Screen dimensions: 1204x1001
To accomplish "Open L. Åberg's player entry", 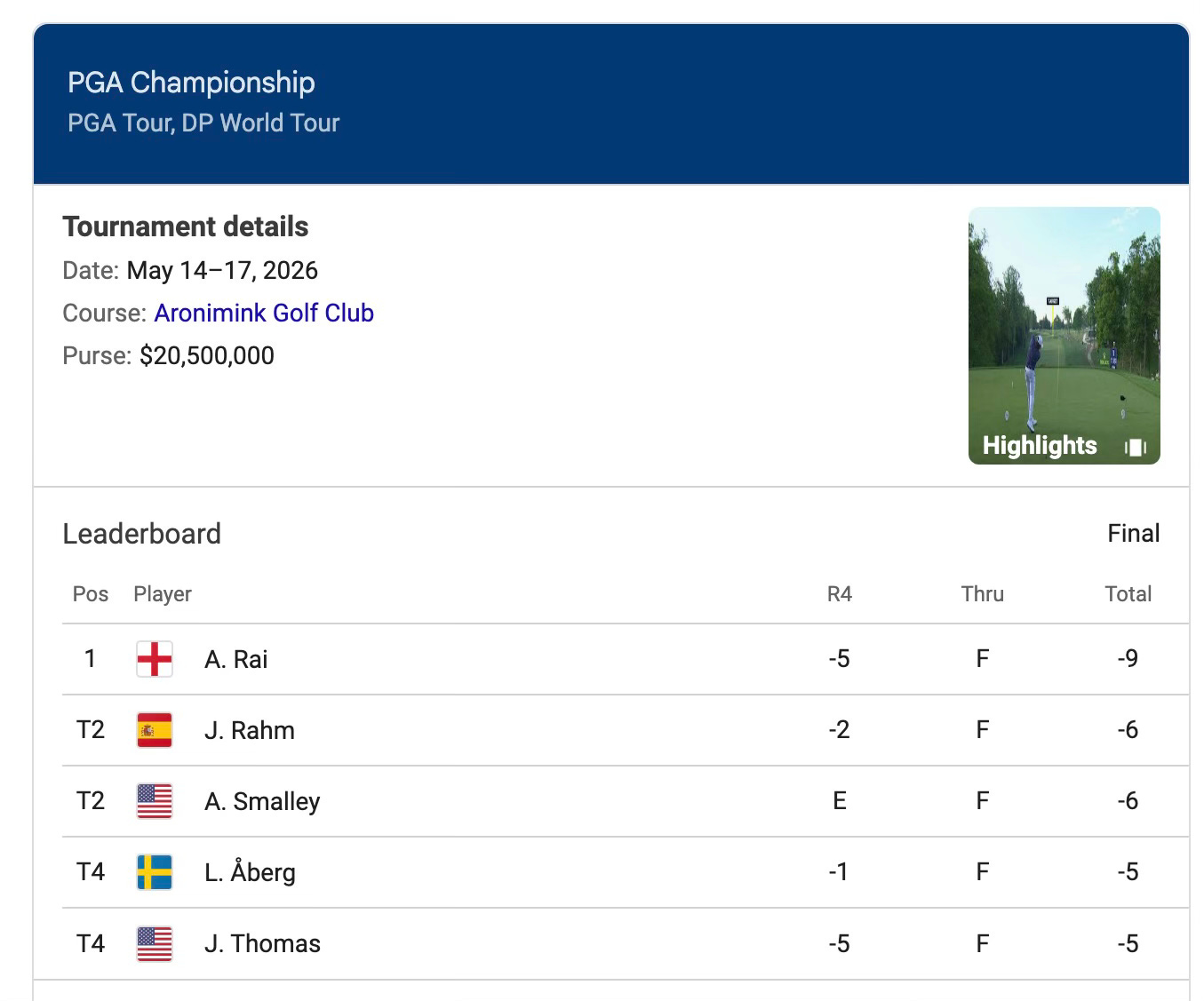I will pyautogui.click(x=626, y=872).
